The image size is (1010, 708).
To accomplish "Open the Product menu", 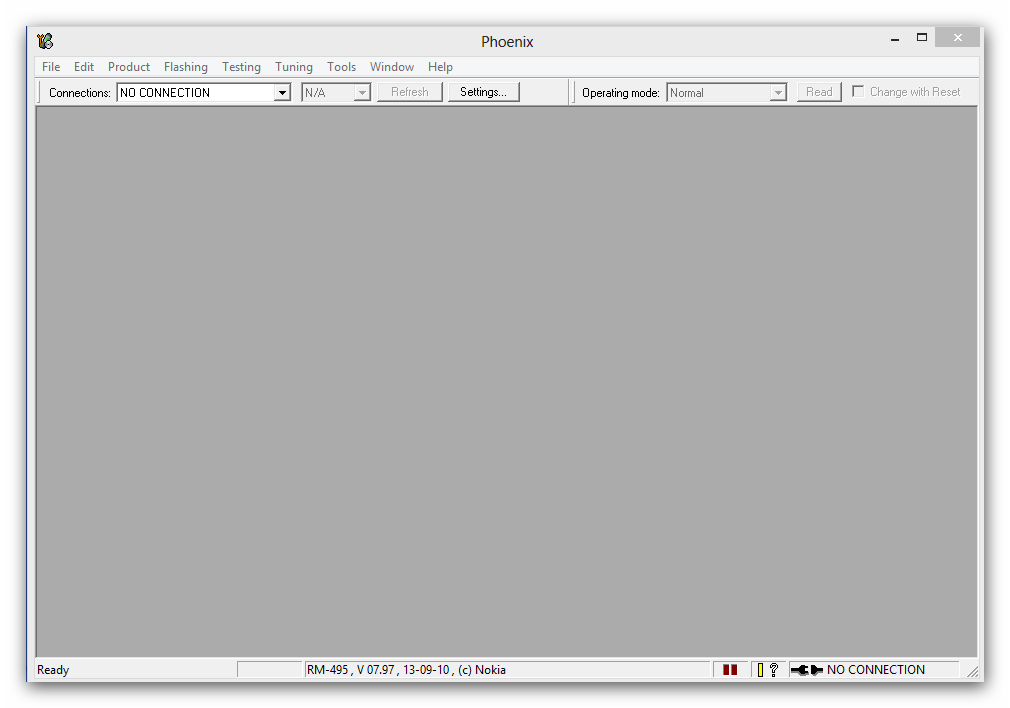I will pos(129,67).
